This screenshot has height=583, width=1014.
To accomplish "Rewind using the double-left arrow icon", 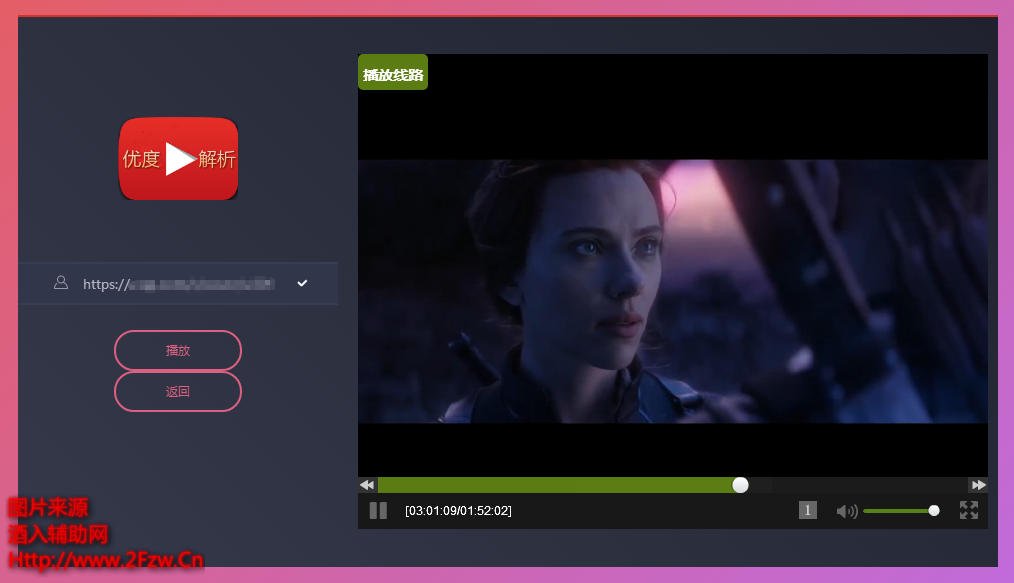I will (x=367, y=485).
